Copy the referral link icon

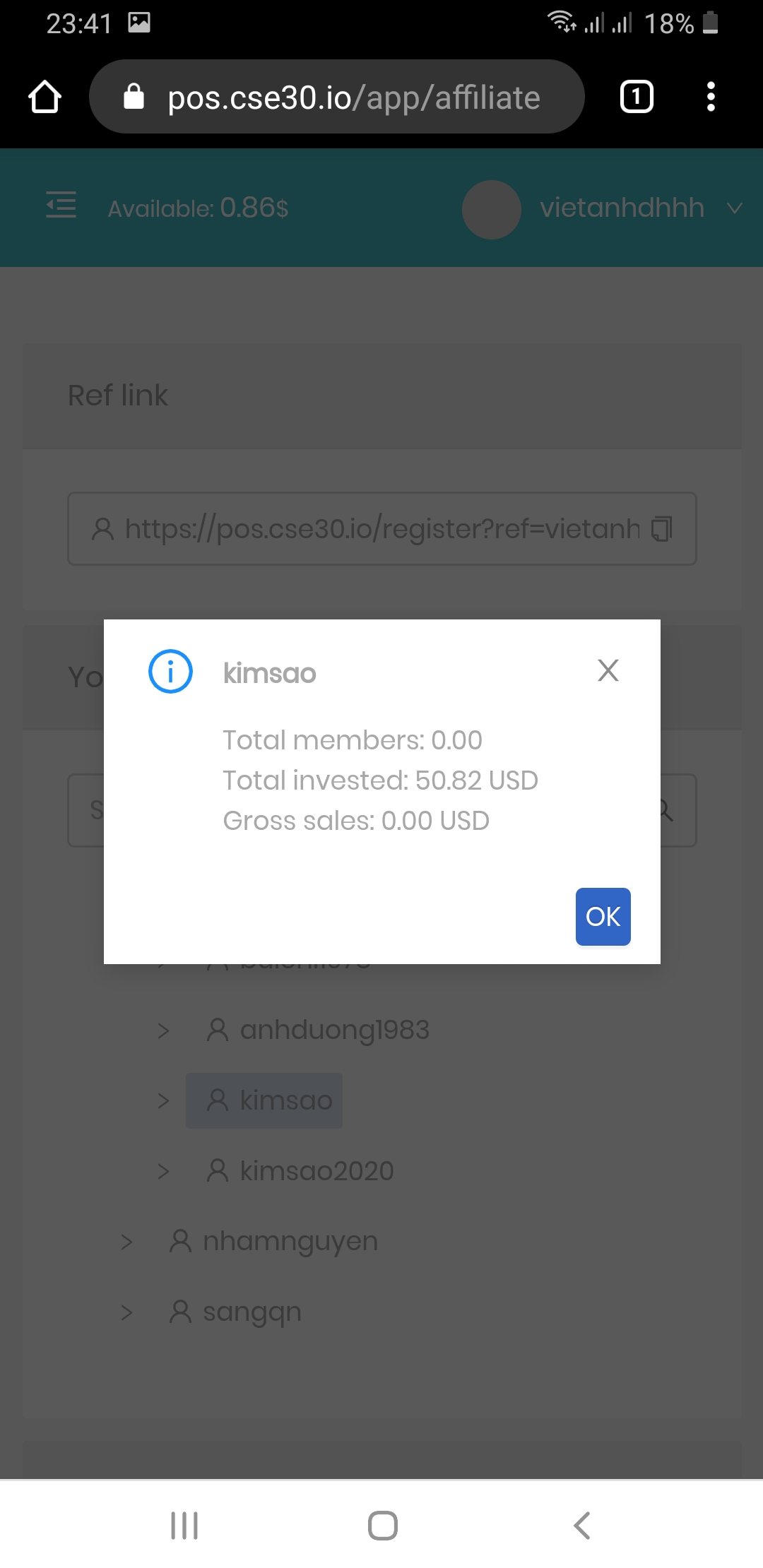coord(661,529)
